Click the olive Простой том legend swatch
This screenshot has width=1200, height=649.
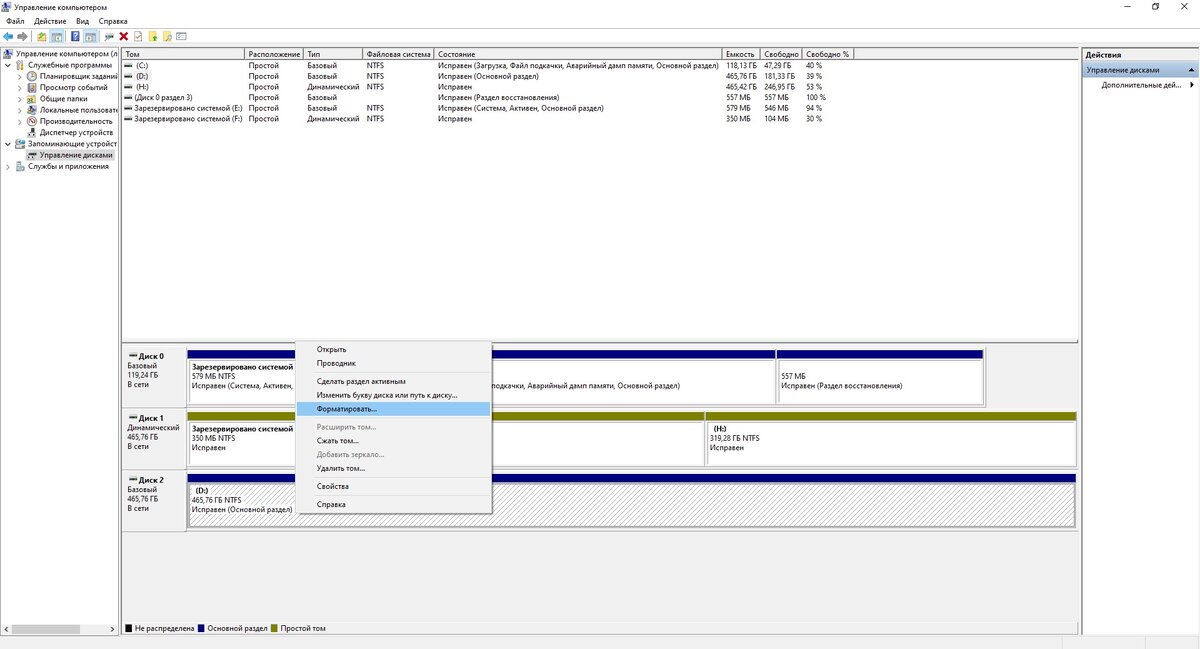[x=275, y=628]
